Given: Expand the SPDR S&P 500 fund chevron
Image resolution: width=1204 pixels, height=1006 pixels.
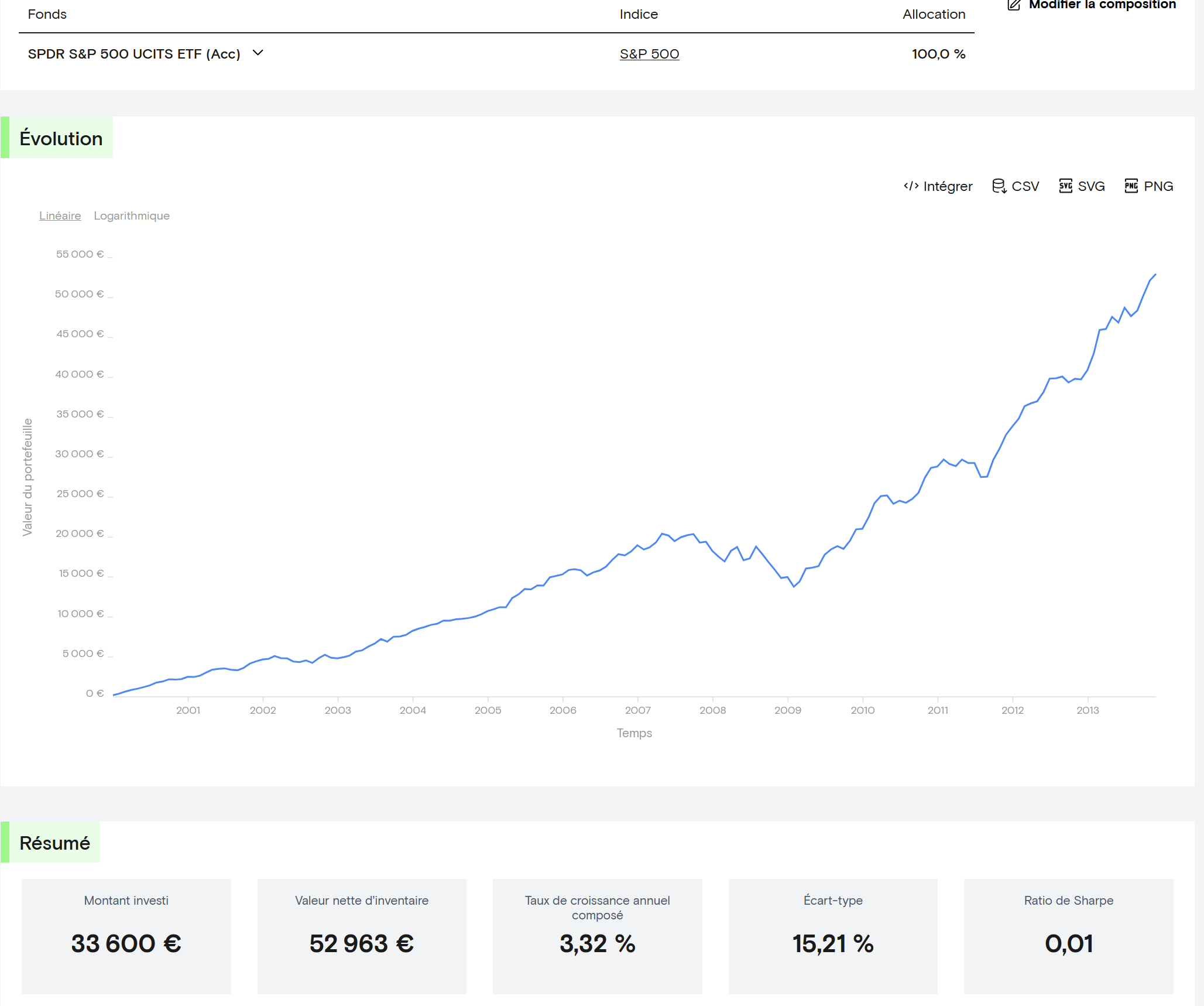Looking at the screenshot, I should tap(258, 53).
